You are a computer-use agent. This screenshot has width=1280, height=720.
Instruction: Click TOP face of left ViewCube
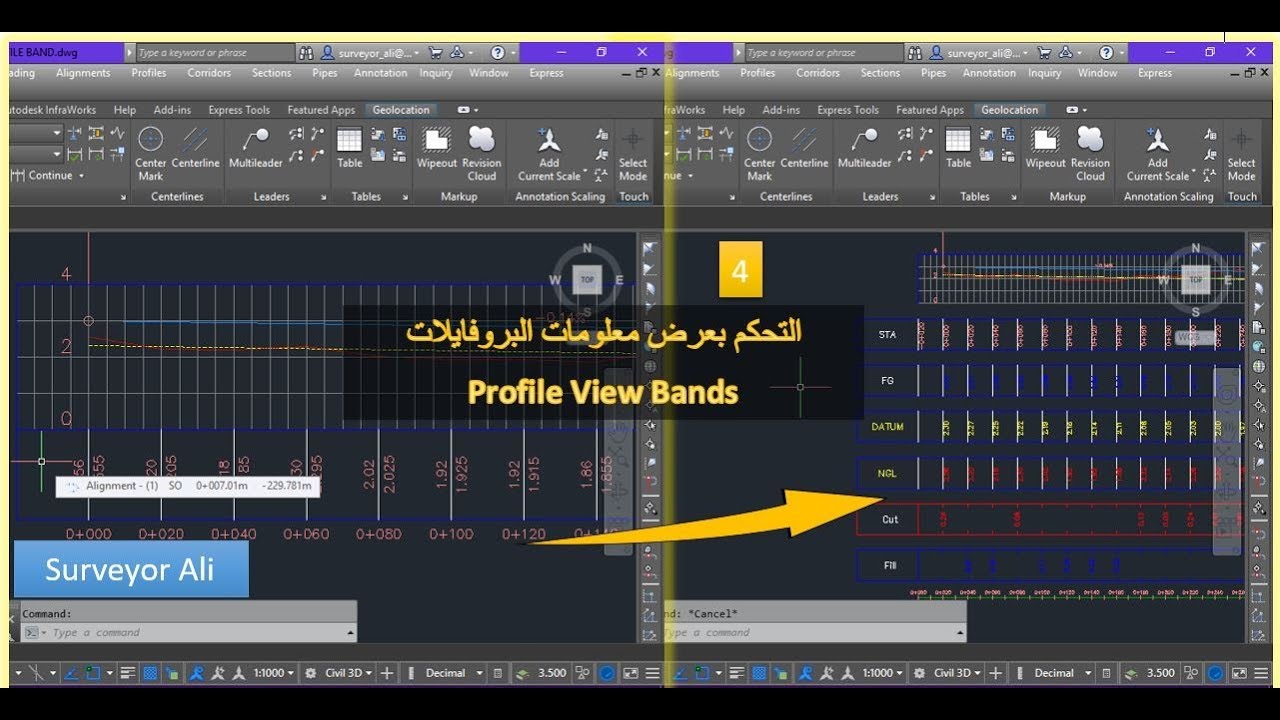[x=588, y=280]
